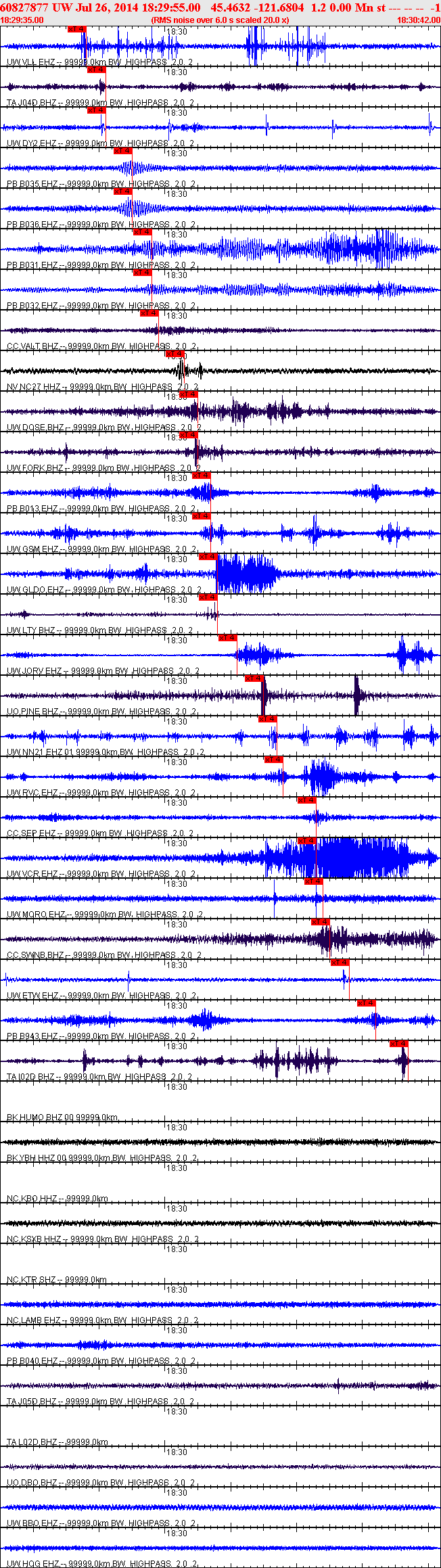
Task: Click the end time 18:30:42.00 label
Action: pos(418,20)
